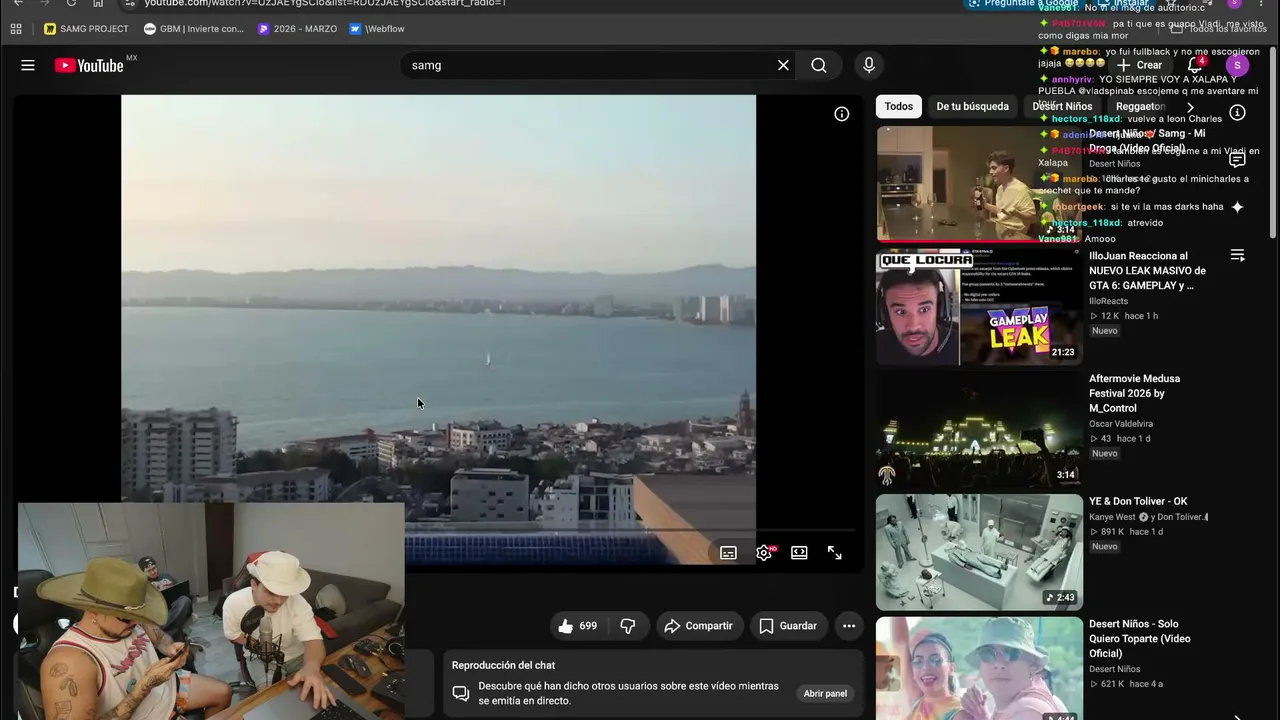Image resolution: width=1280 pixels, height=720 pixels.
Task: Toggle subtitles on the video player
Action: 728,553
